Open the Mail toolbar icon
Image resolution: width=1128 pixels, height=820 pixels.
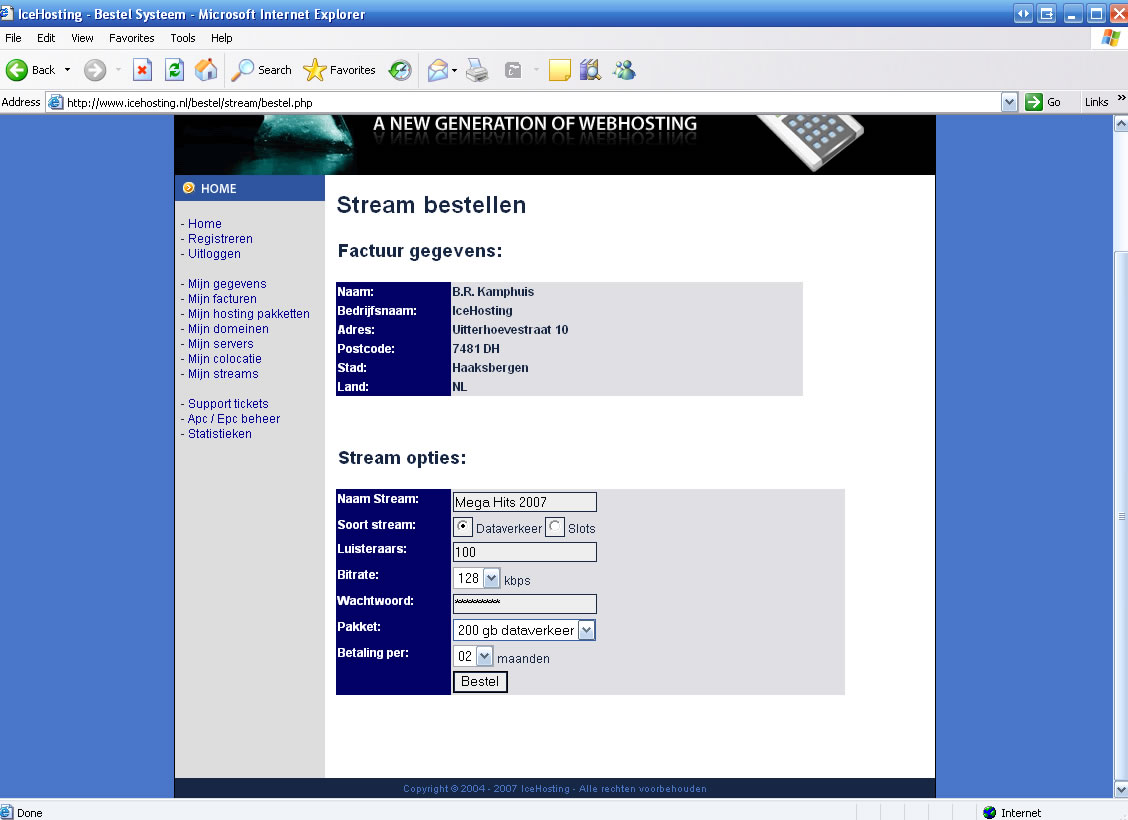pyautogui.click(x=437, y=70)
